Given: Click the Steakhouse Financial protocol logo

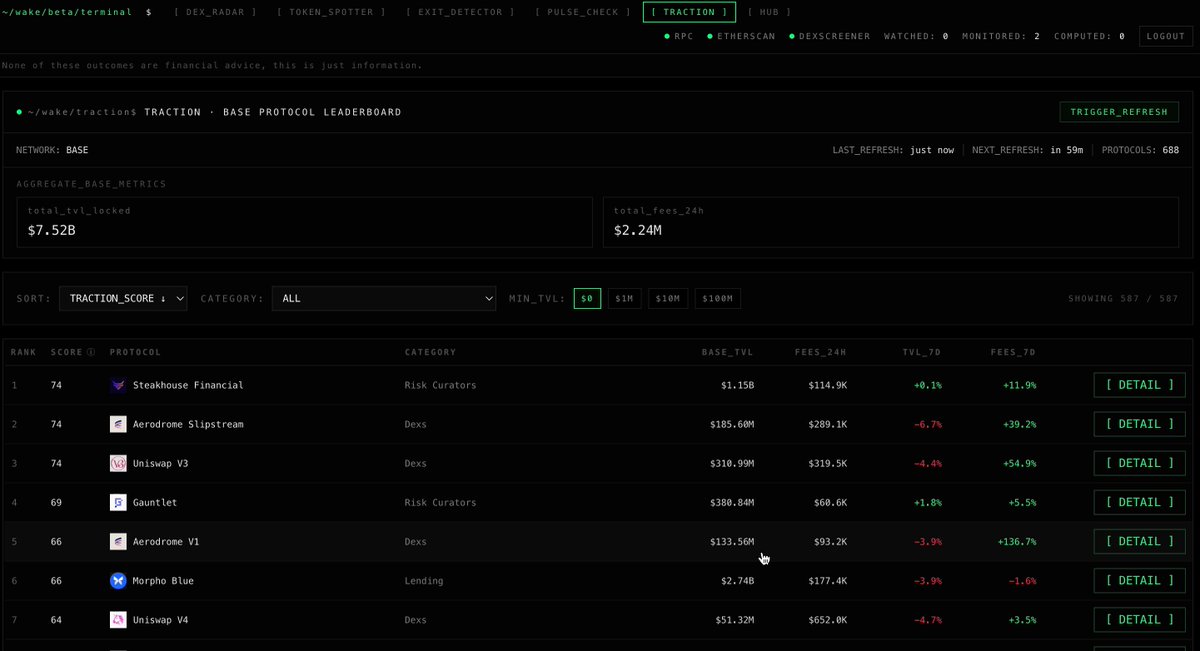Looking at the screenshot, I should point(118,385).
